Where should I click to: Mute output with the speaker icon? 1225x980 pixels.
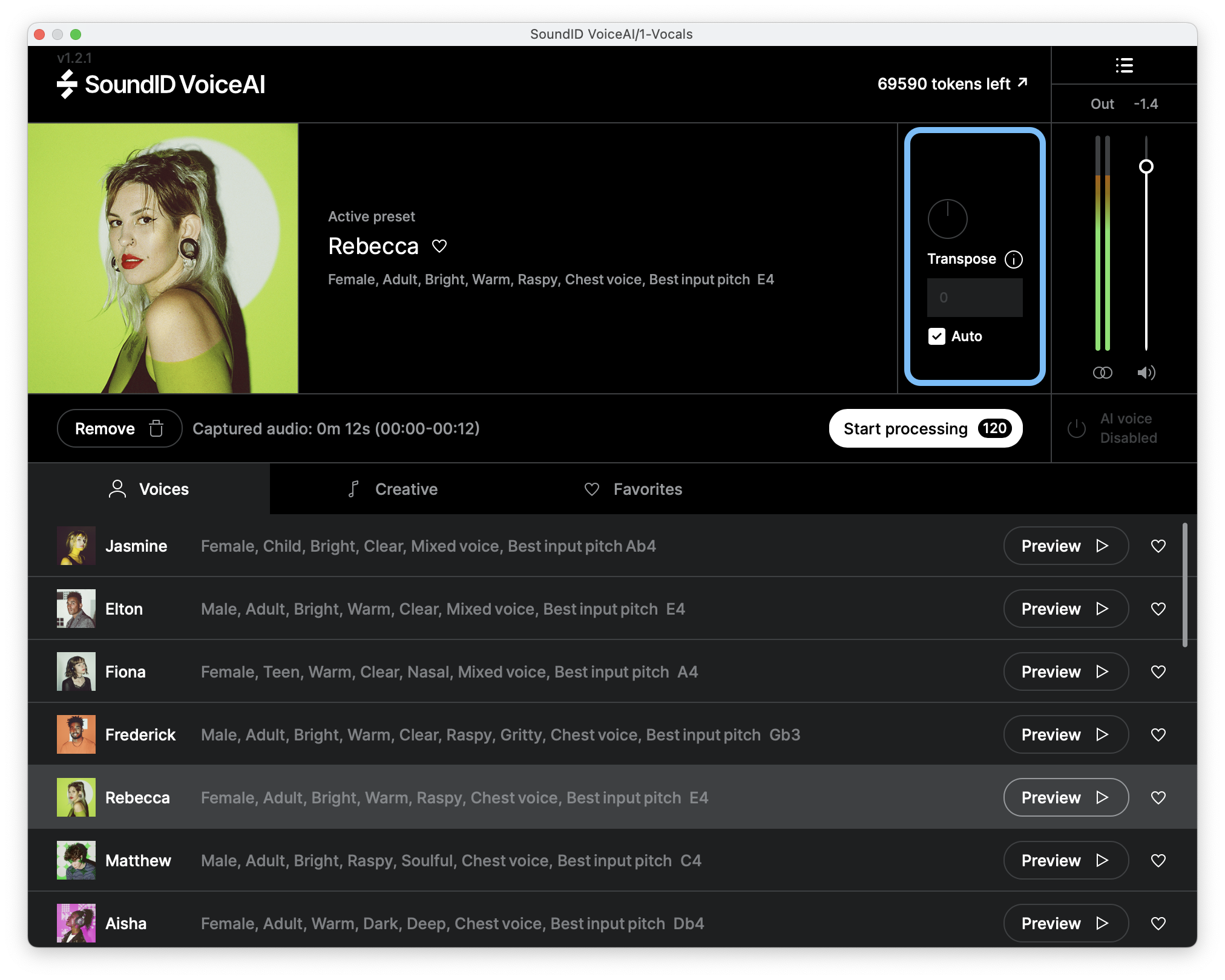1146,373
